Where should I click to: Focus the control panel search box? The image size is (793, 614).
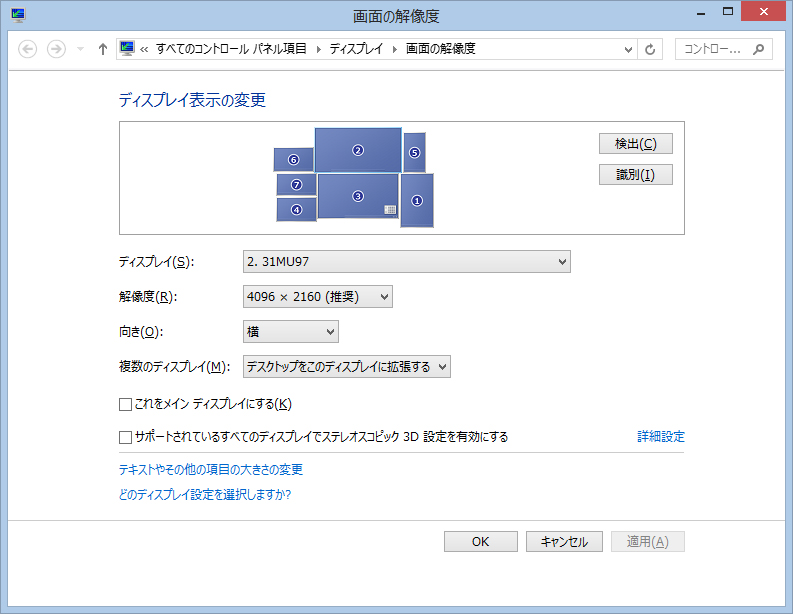[x=723, y=49]
